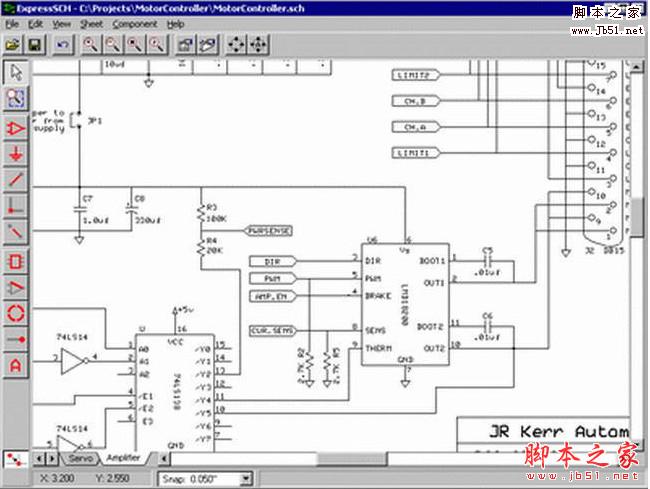Click the JP1 jumper label
Viewport: 650px width, 489px height.
click(95, 121)
